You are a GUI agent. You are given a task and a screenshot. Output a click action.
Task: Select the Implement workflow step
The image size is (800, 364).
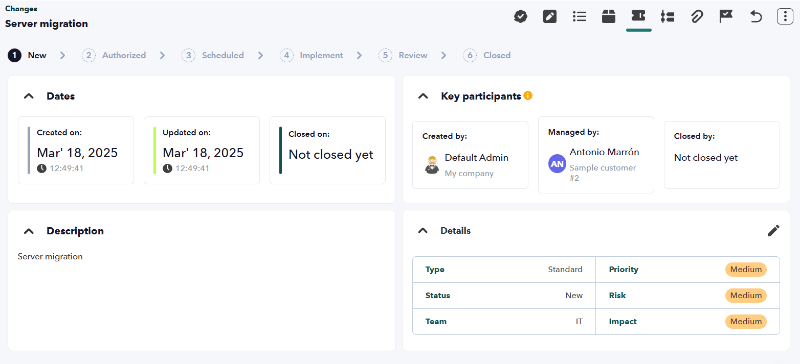(x=312, y=55)
